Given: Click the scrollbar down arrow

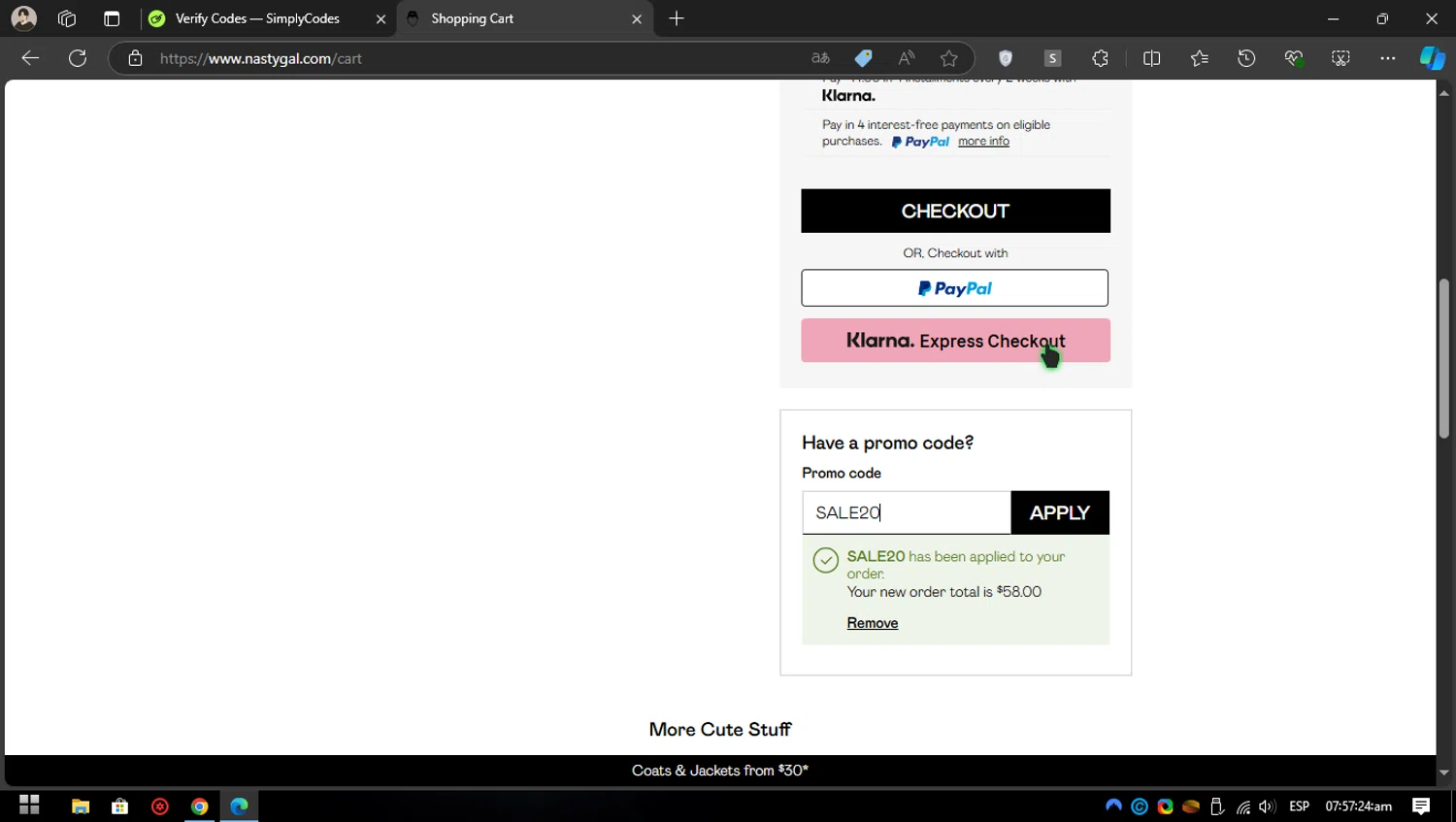Looking at the screenshot, I should [x=1444, y=773].
